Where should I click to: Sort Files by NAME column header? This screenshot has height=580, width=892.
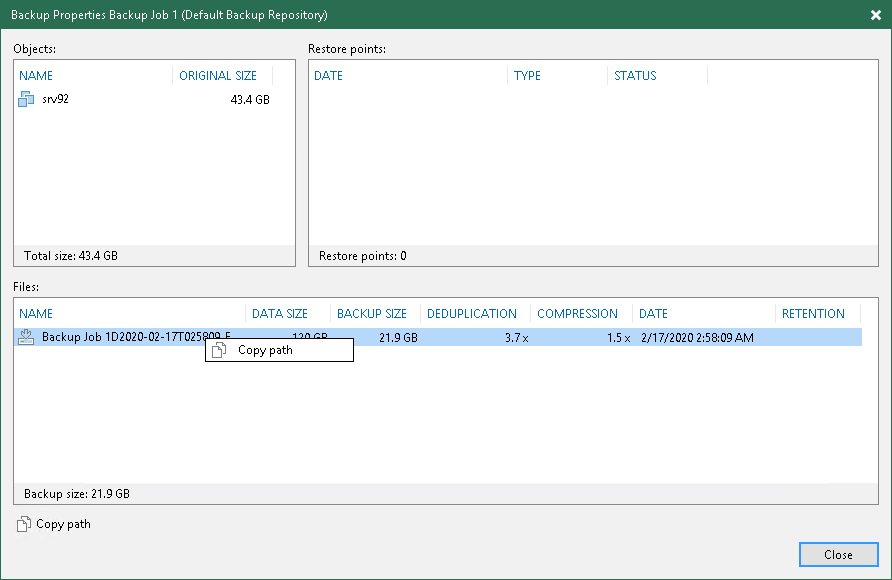[x=36, y=314]
